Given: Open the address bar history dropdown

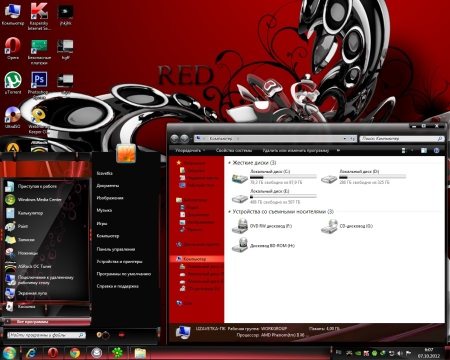Looking at the screenshot, I should pos(345,138).
